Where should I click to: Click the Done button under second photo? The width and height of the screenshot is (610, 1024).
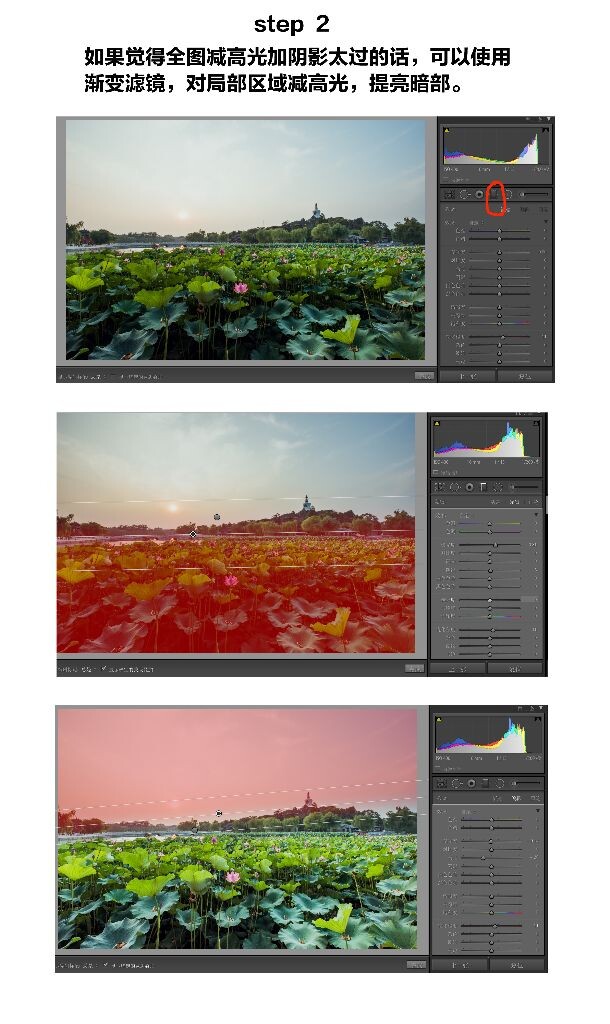click(x=414, y=668)
